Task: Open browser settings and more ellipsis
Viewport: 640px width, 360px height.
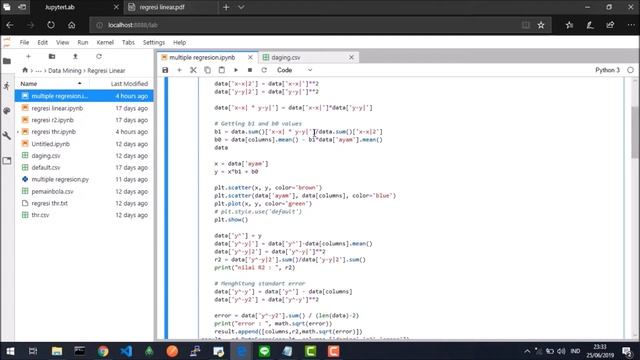Action: click(x=631, y=25)
